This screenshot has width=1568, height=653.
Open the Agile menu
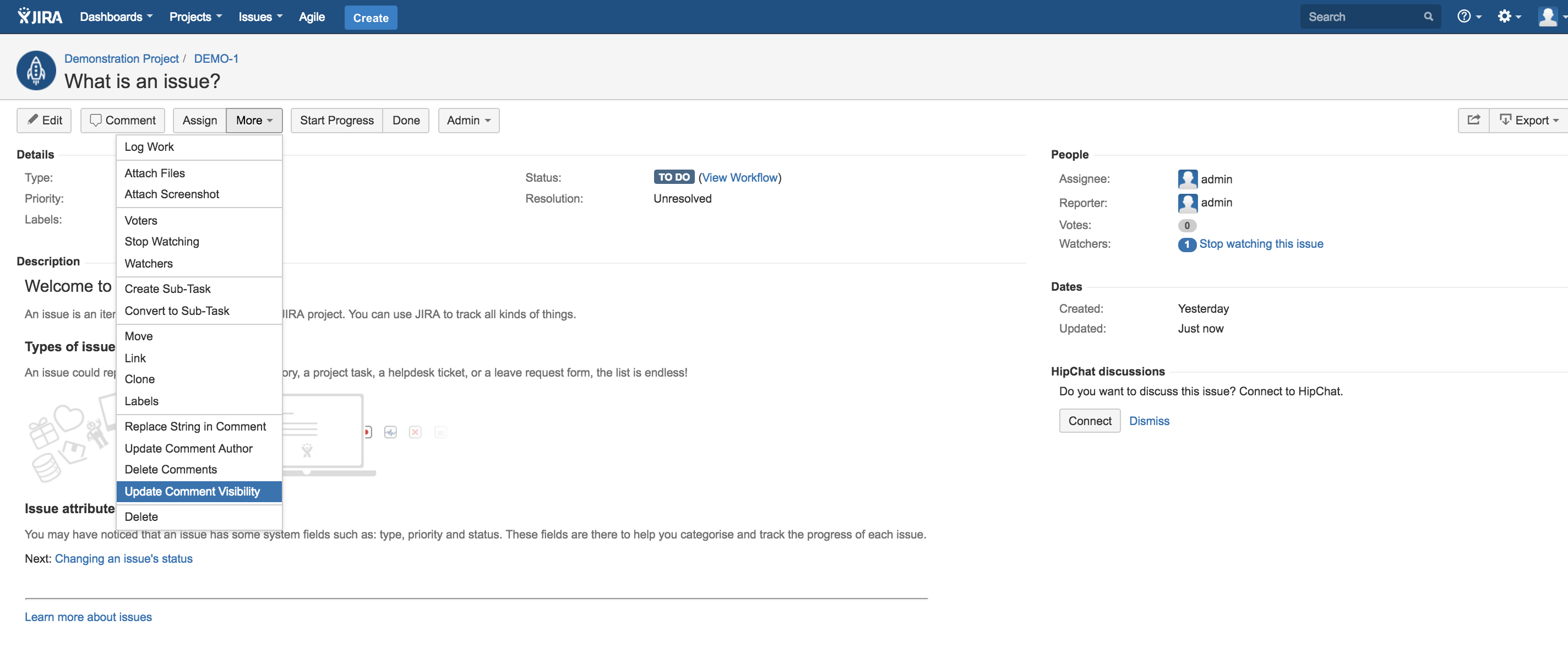click(312, 17)
